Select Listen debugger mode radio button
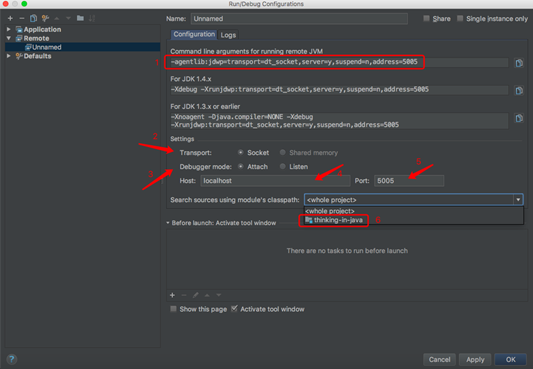533x369 pixels. [x=282, y=166]
